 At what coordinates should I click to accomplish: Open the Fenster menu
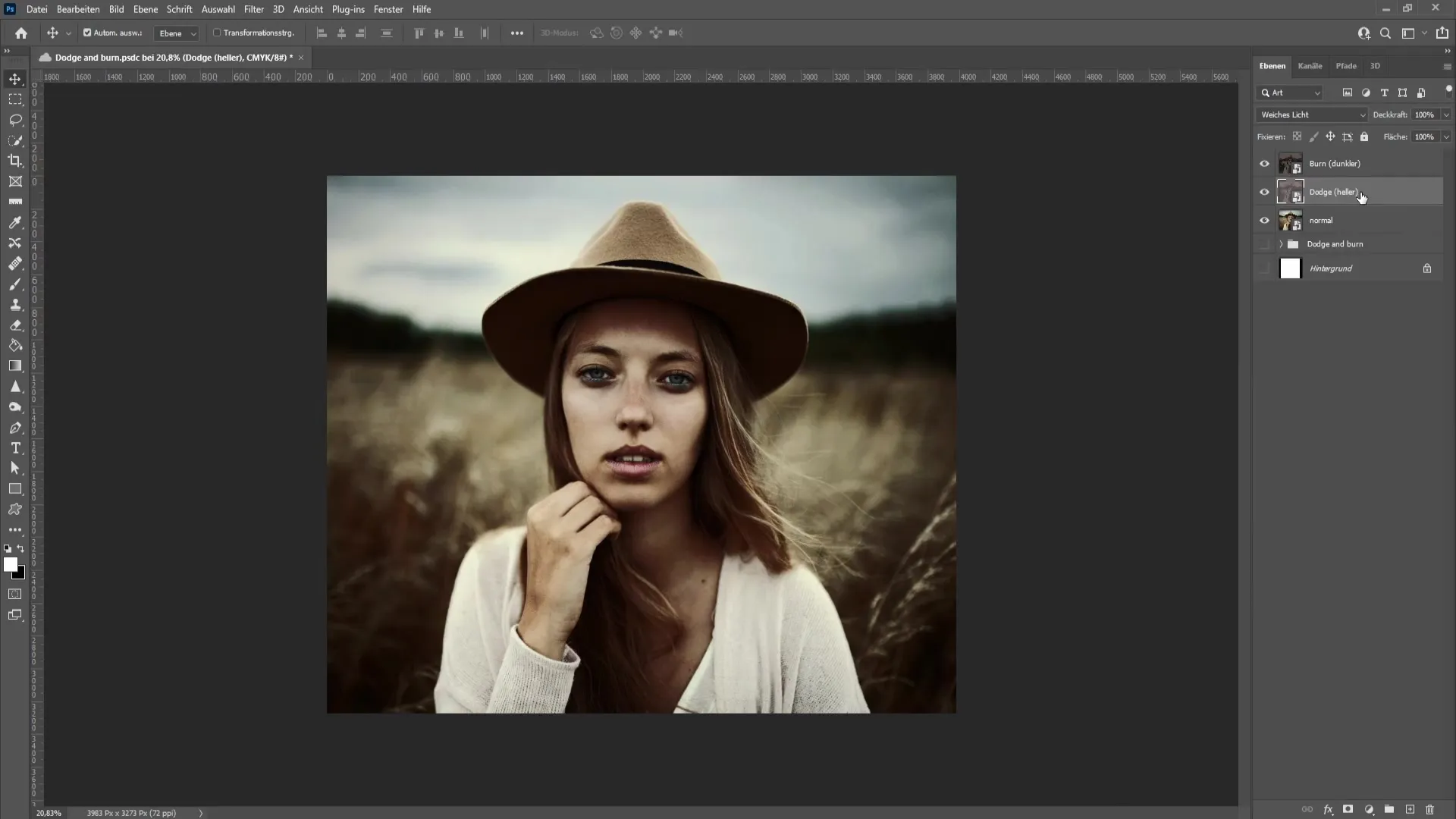[388, 9]
